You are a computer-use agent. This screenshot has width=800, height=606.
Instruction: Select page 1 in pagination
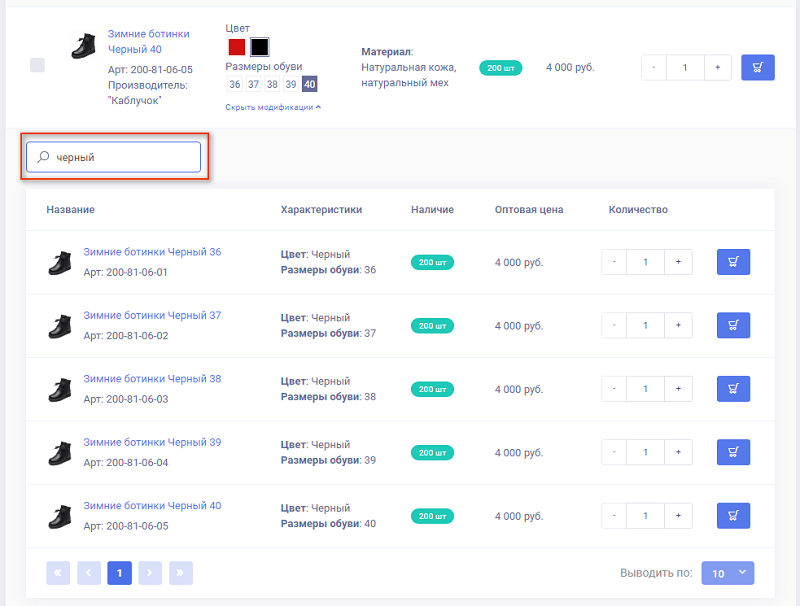(119, 573)
